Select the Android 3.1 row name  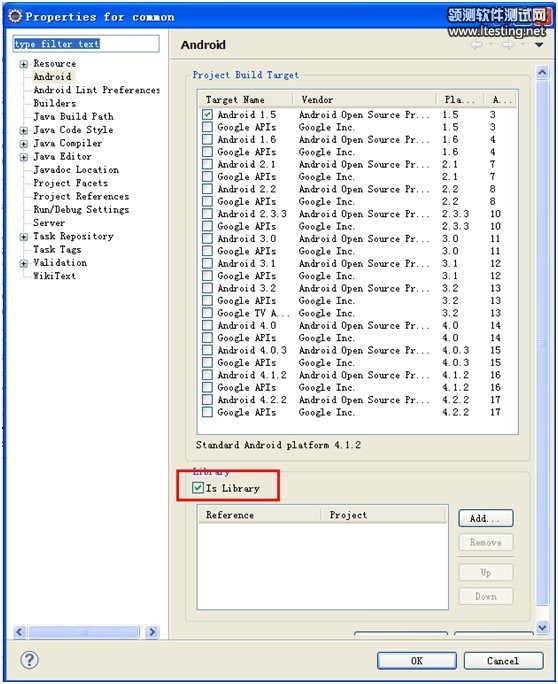247,263
